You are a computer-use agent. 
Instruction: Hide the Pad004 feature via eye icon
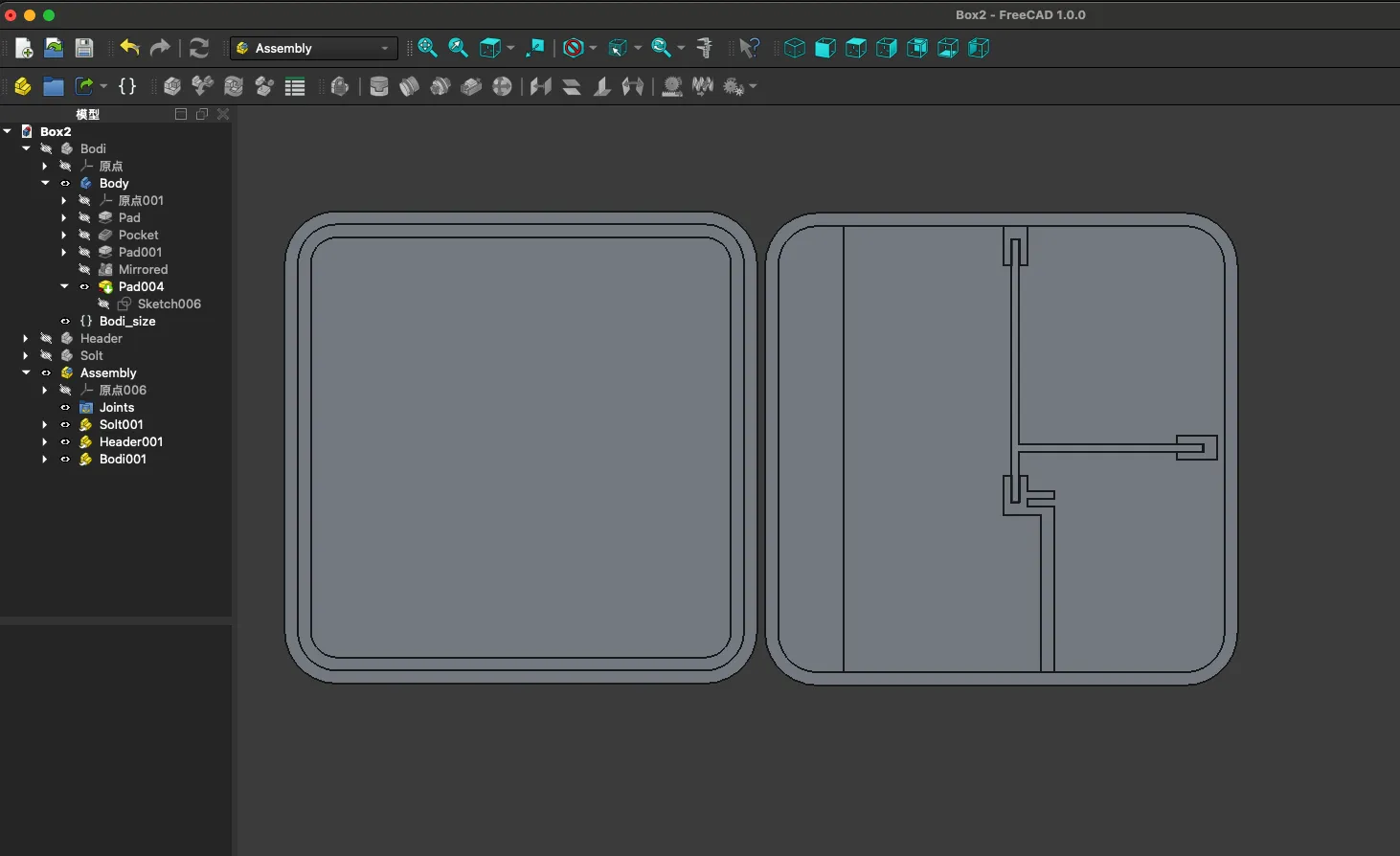click(84, 287)
